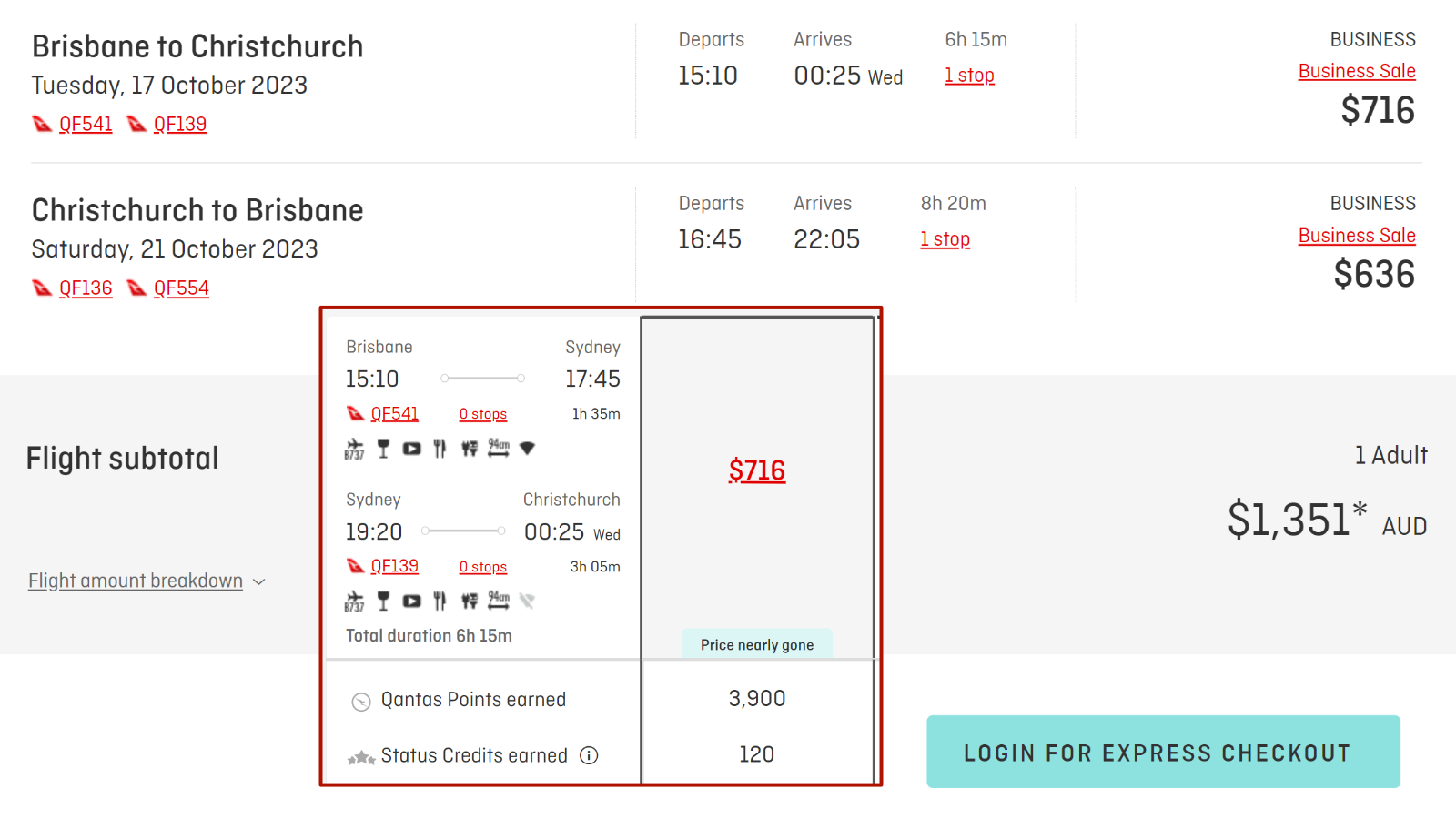Click the 94cm seat pitch icon for QF139

pos(499,601)
